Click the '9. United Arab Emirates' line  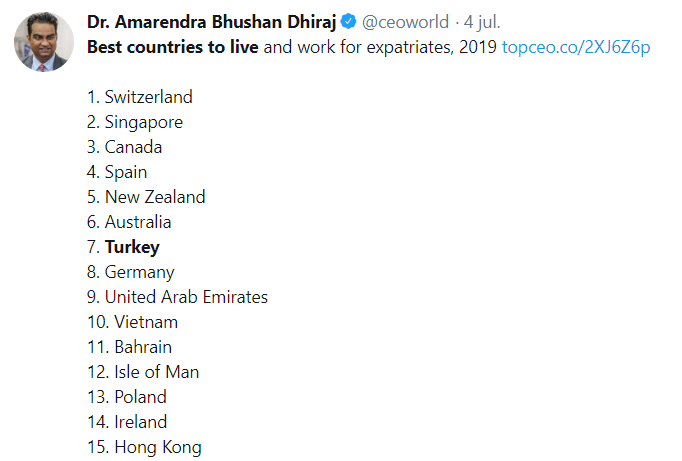coord(177,297)
